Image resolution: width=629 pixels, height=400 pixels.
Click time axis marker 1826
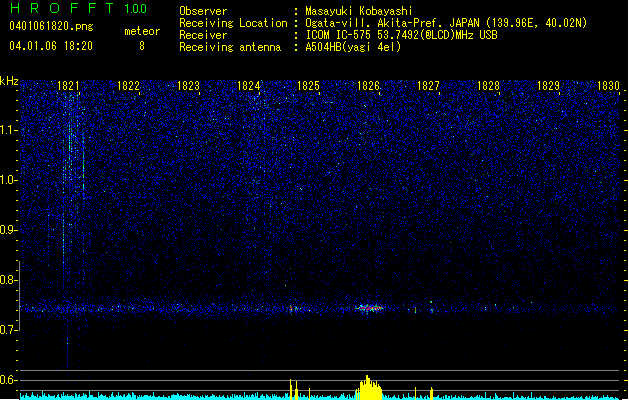[368, 86]
